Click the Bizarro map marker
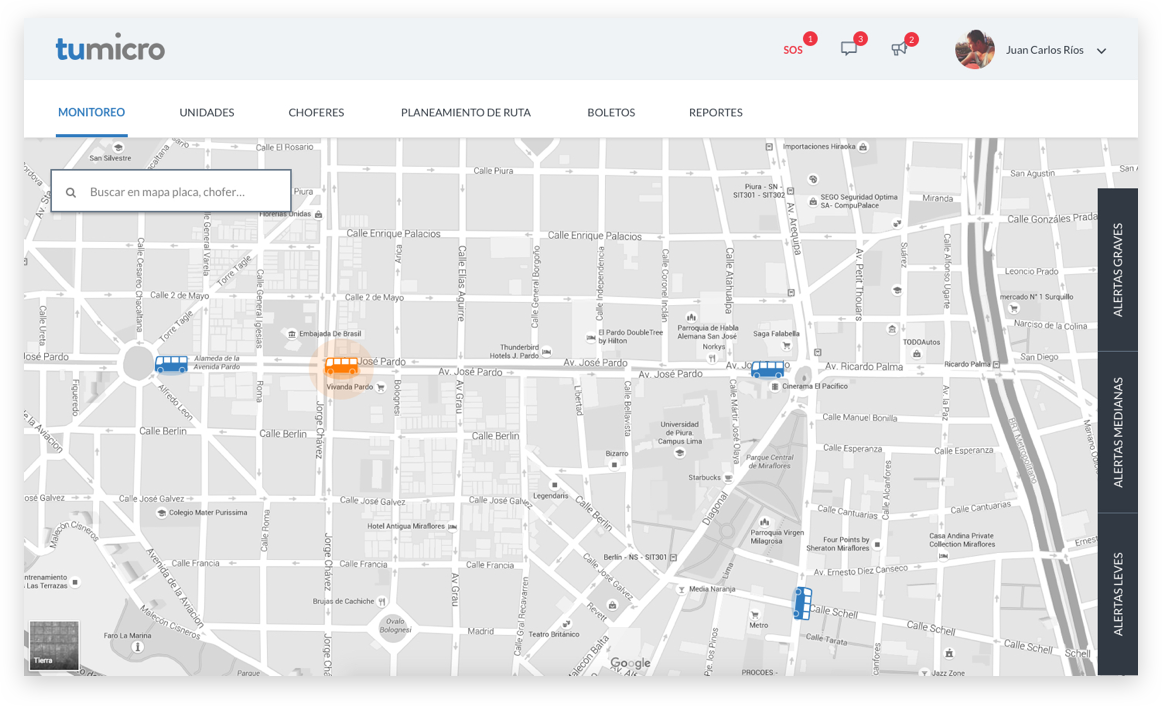 click(x=614, y=464)
